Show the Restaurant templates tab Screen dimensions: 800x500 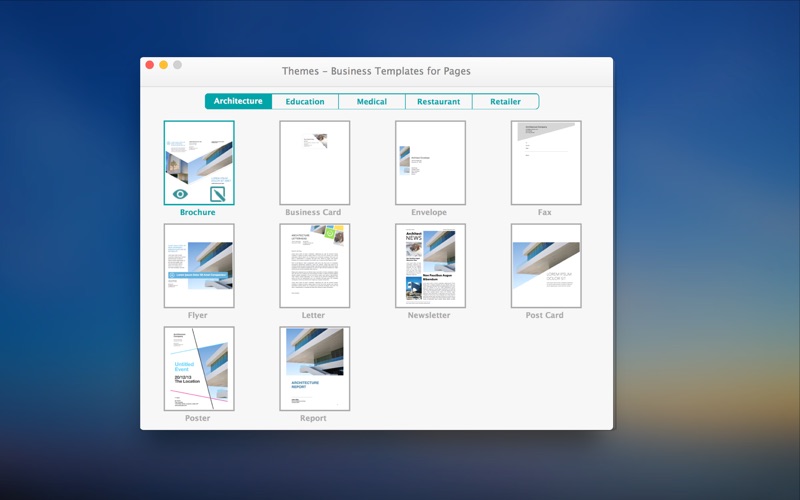point(439,102)
